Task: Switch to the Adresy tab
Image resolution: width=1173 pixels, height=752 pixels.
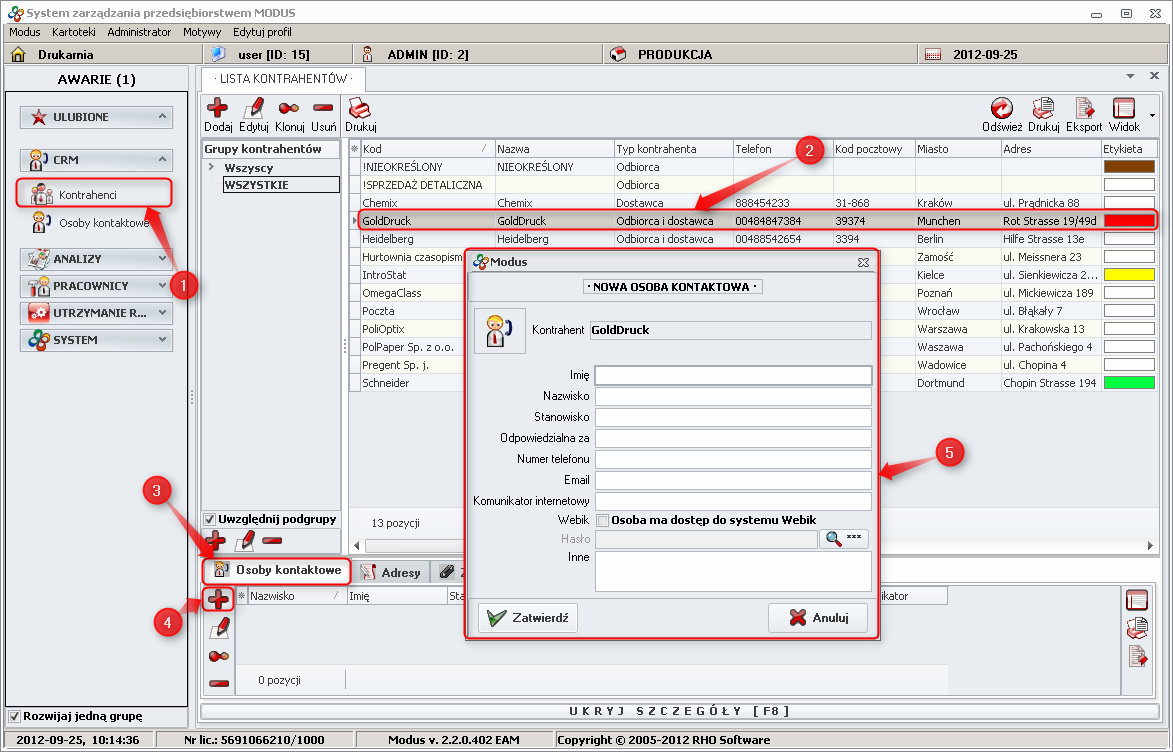Action: (391, 572)
